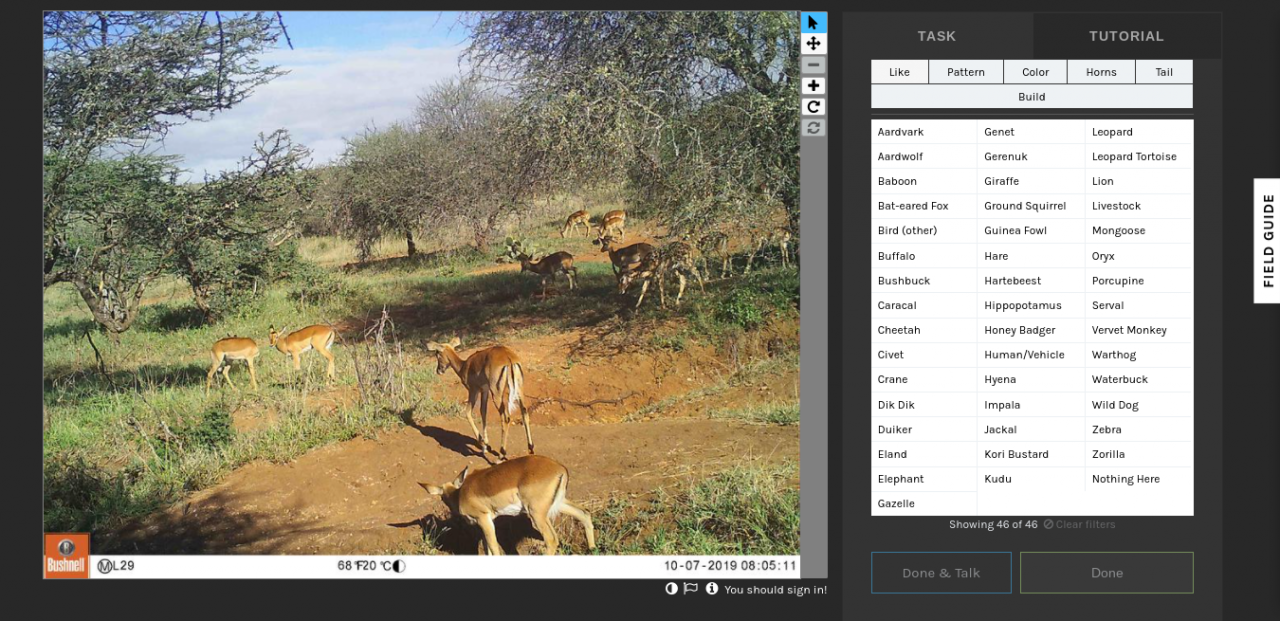The width and height of the screenshot is (1280, 621).
Task: Select Hartebeest species
Action: click(1031, 281)
